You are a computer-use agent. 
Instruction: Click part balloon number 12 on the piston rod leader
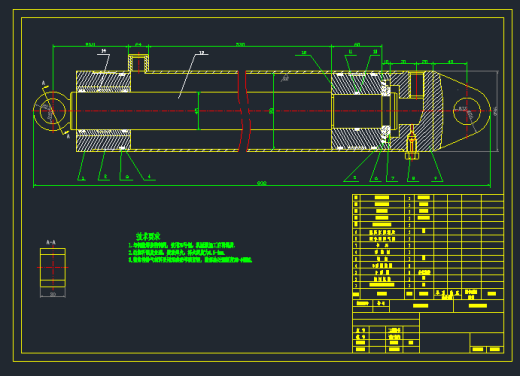click(201, 53)
